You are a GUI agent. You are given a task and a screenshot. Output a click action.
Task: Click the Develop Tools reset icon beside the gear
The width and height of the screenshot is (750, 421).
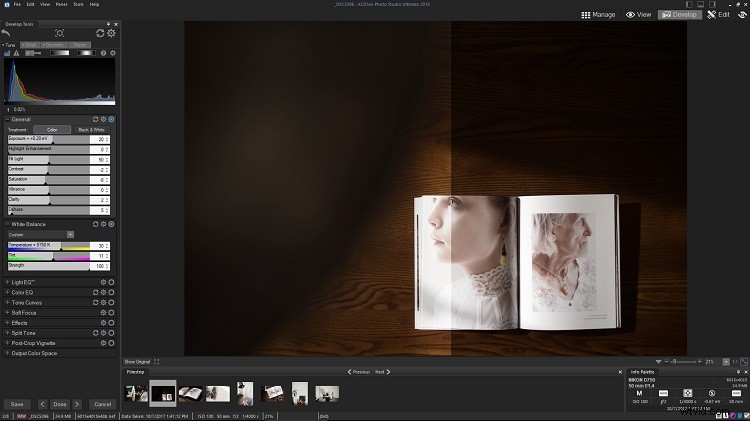point(100,33)
